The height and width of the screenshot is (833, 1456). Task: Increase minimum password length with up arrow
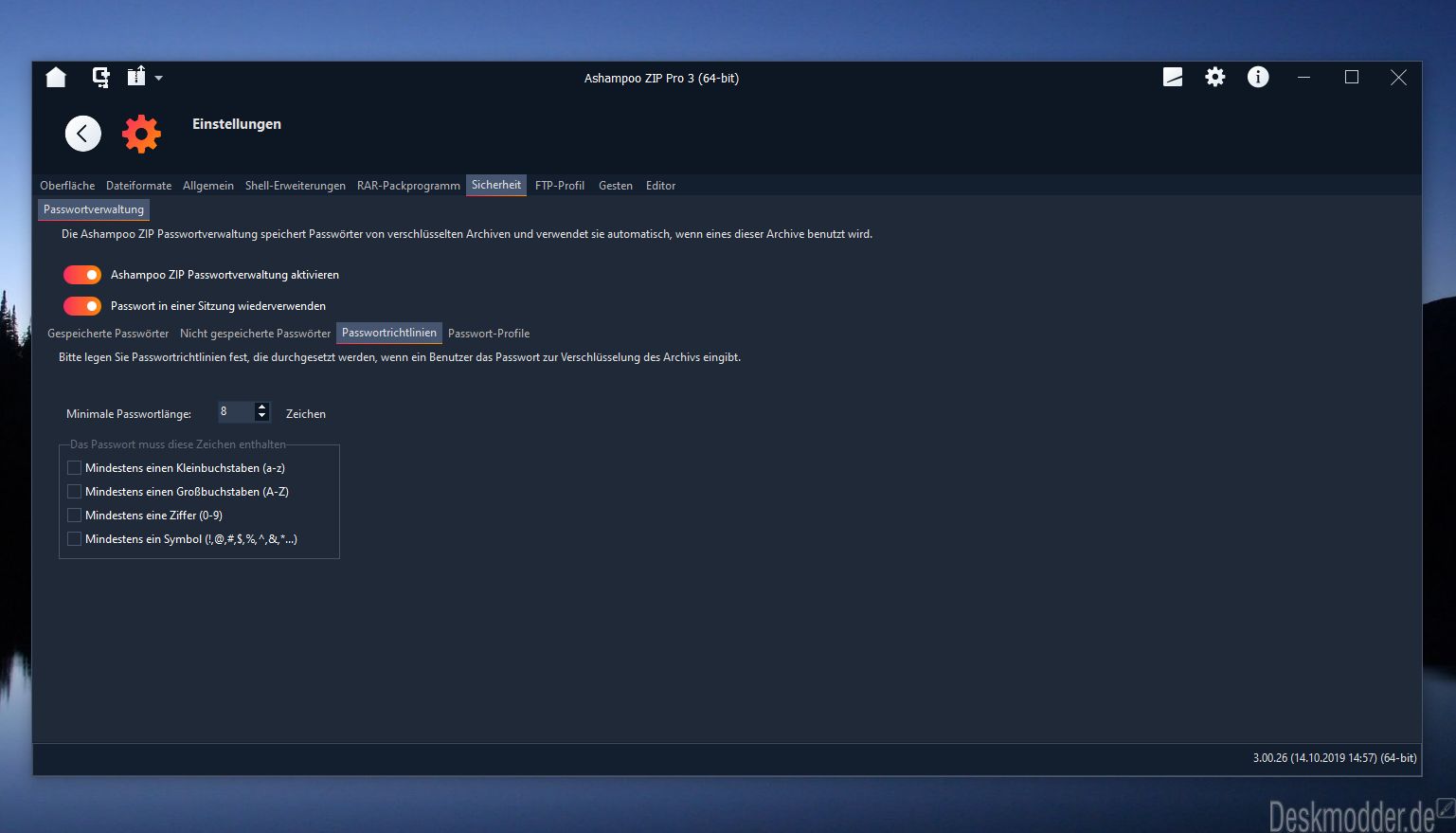(262, 407)
